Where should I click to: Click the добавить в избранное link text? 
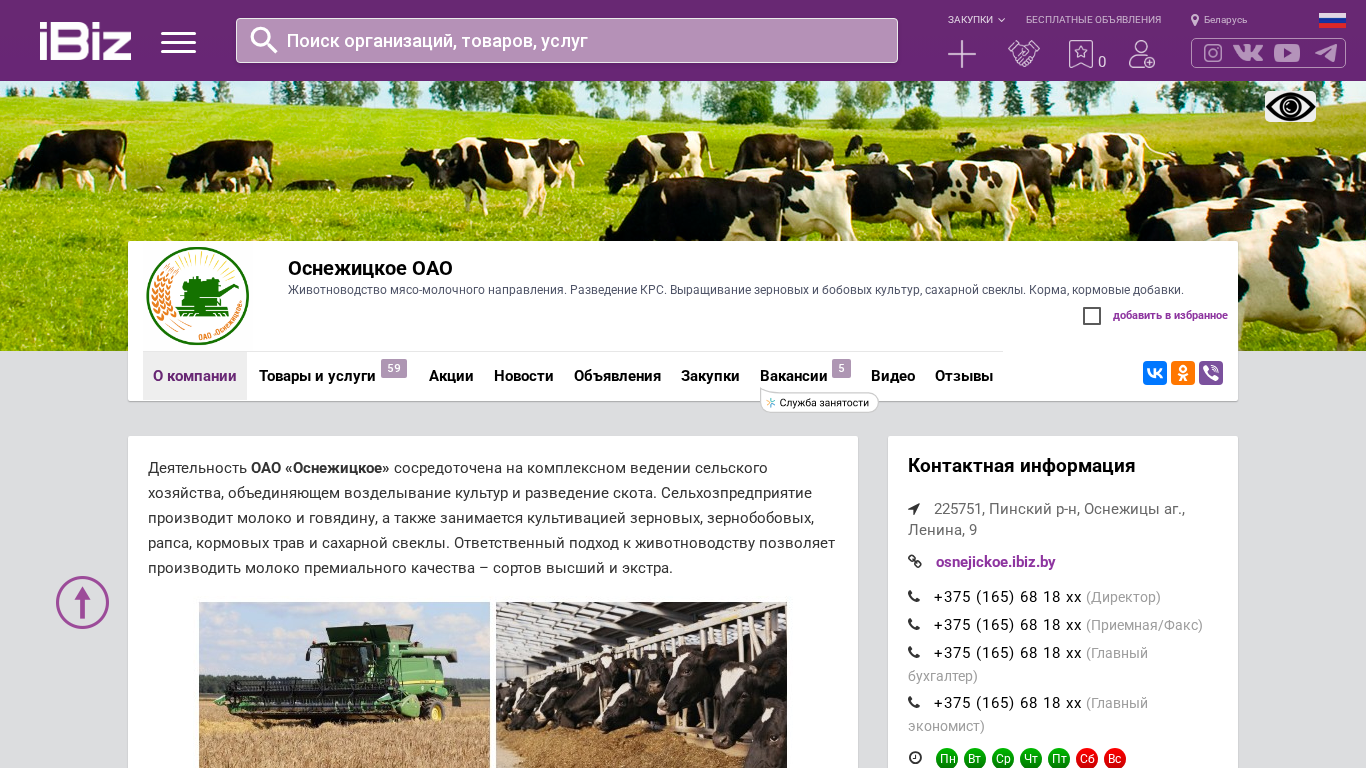pos(1170,316)
